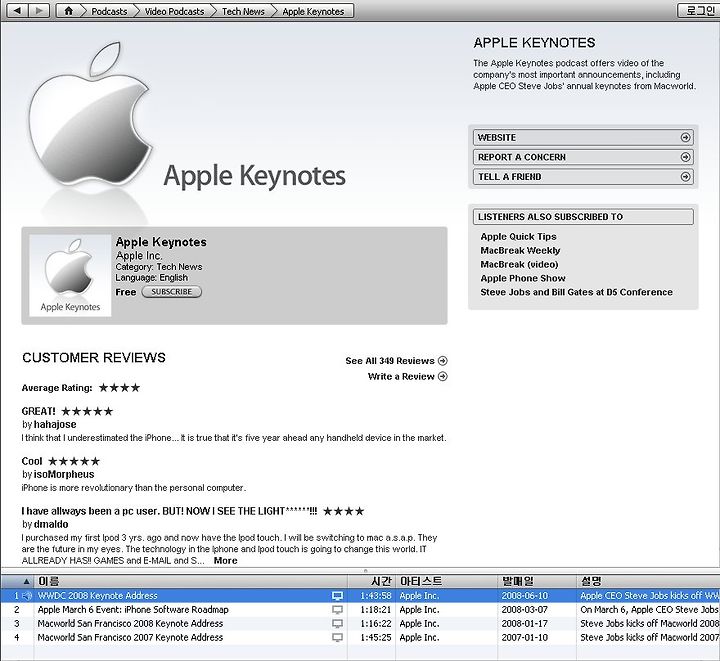Screen dimensions: 720x661
Task: Sort by the 설명 description column header
Action: coord(648,582)
